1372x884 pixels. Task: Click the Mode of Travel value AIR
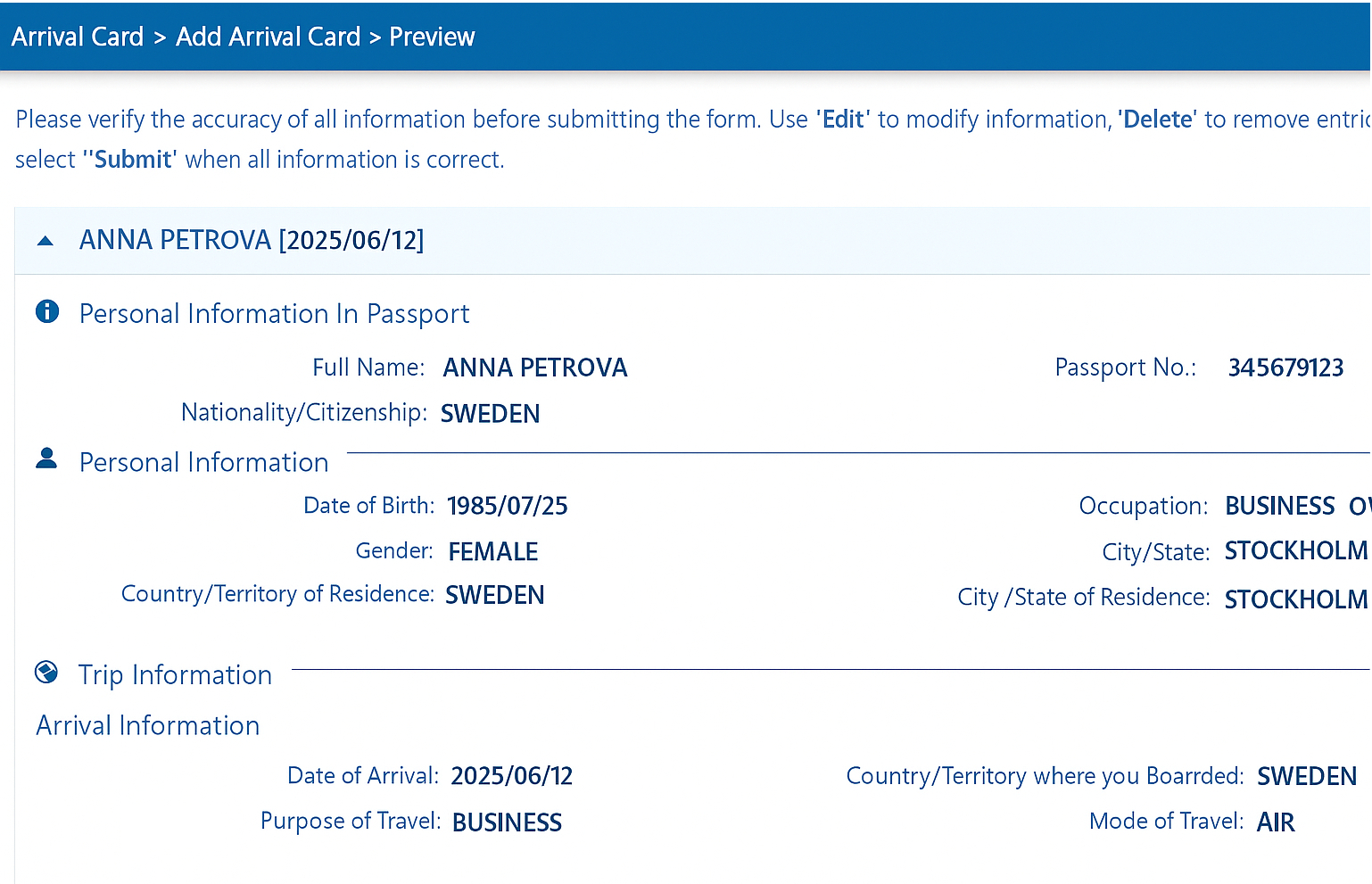[x=1275, y=822]
